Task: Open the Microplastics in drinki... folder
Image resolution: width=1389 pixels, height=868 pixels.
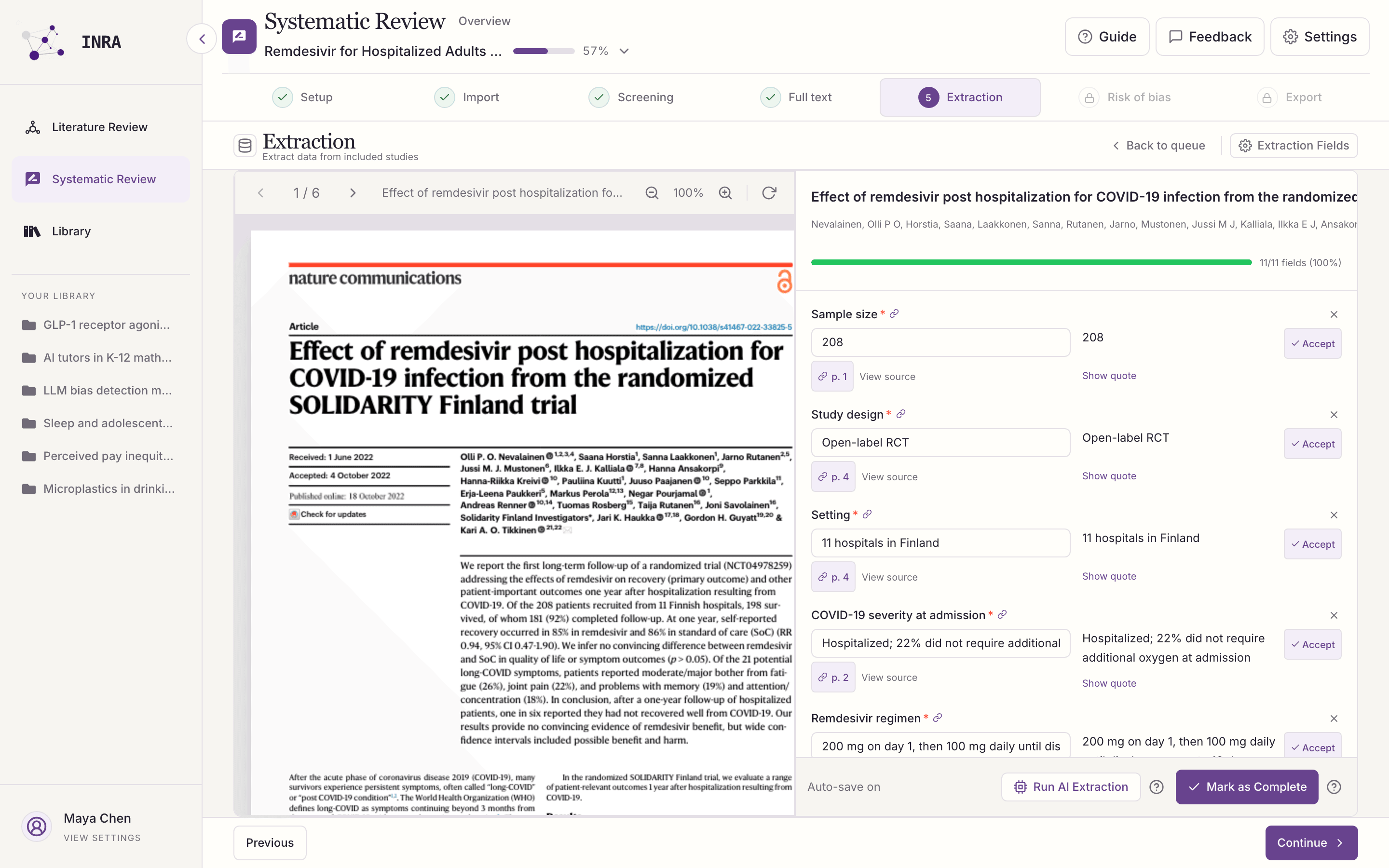Action: point(98,488)
